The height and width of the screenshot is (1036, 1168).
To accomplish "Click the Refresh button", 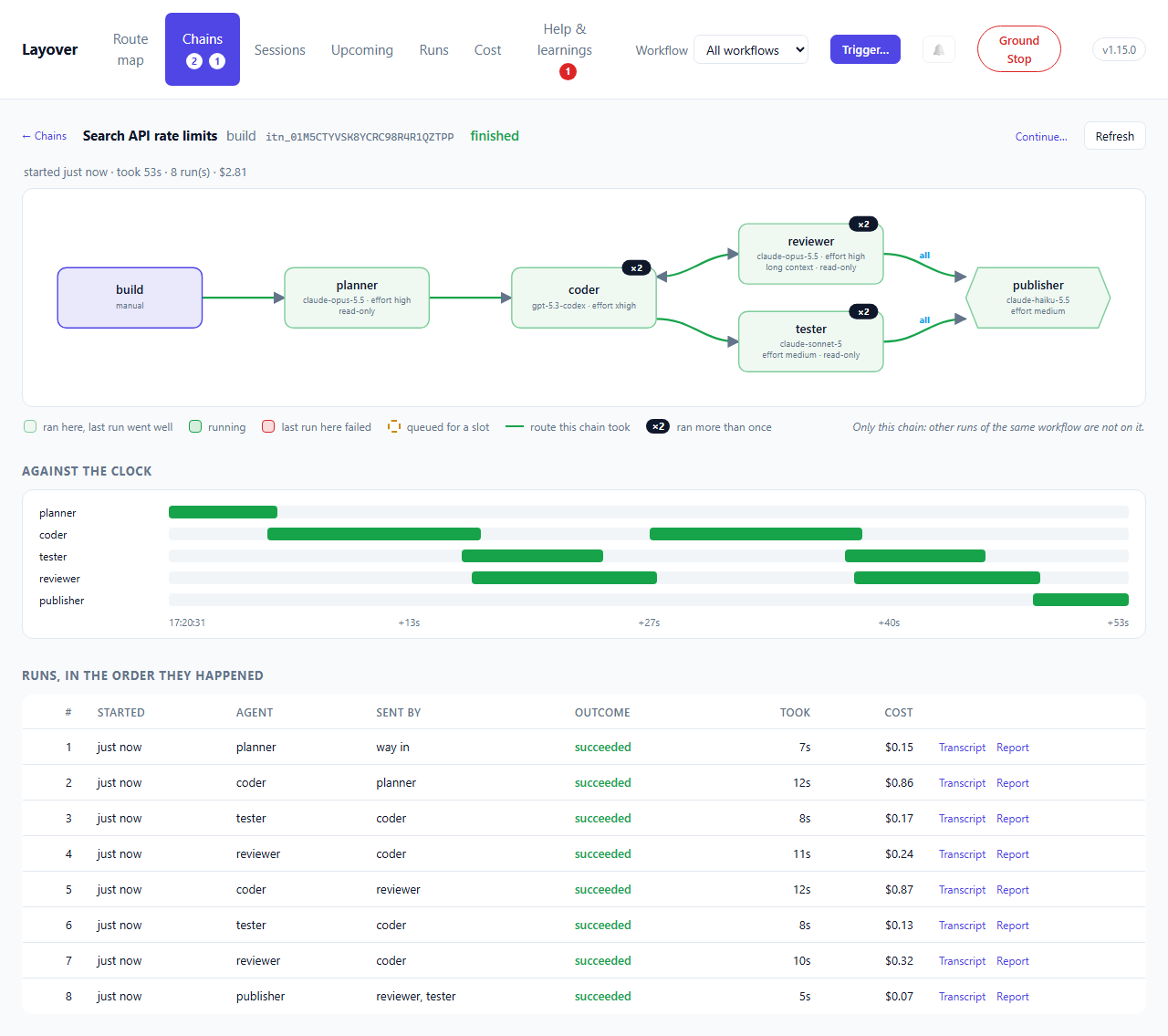I will click(1115, 136).
